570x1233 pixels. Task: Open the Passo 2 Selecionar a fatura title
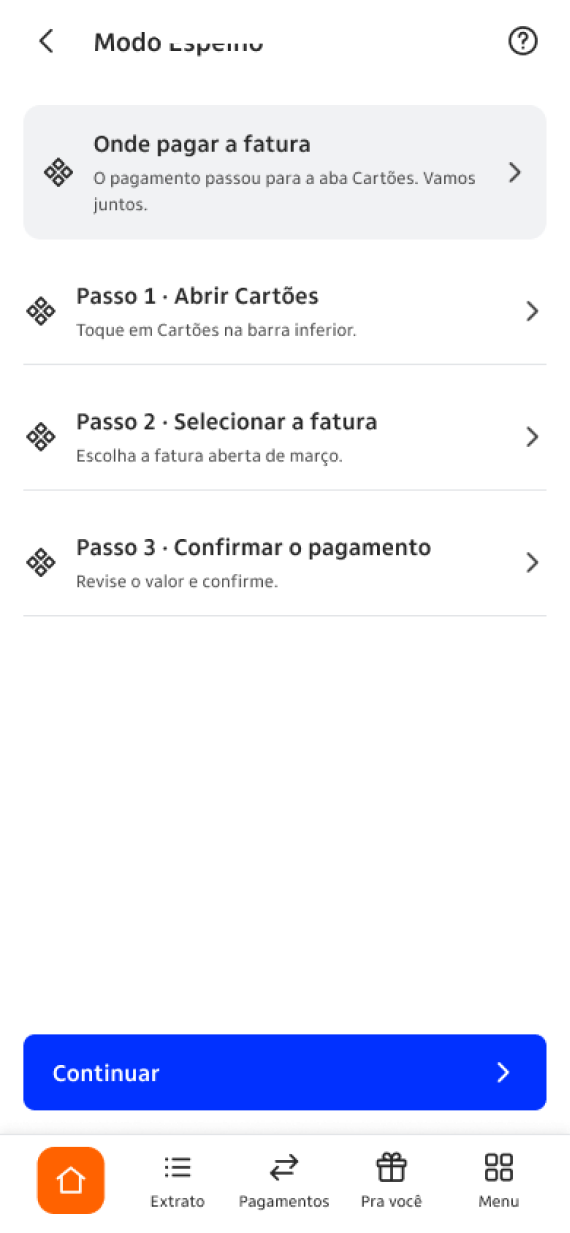tap(227, 422)
